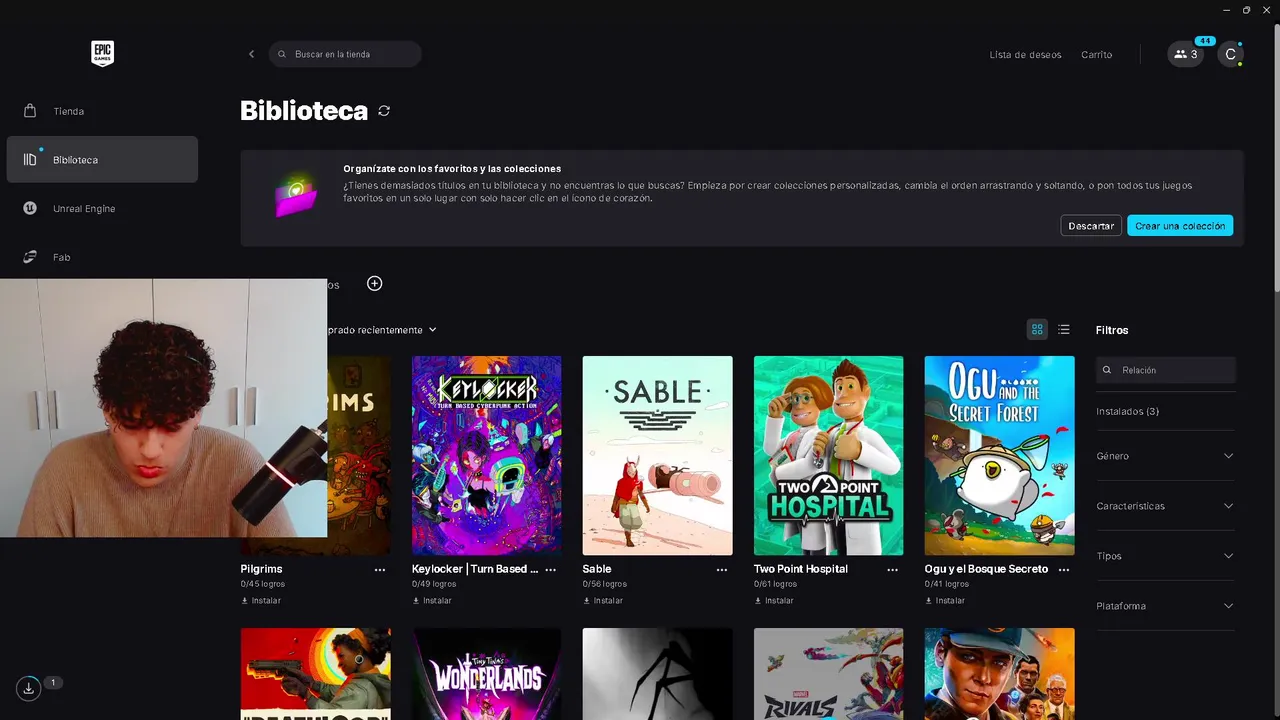Open Lista de deseos
Screen dimensions: 1280x720
click(x=1025, y=55)
